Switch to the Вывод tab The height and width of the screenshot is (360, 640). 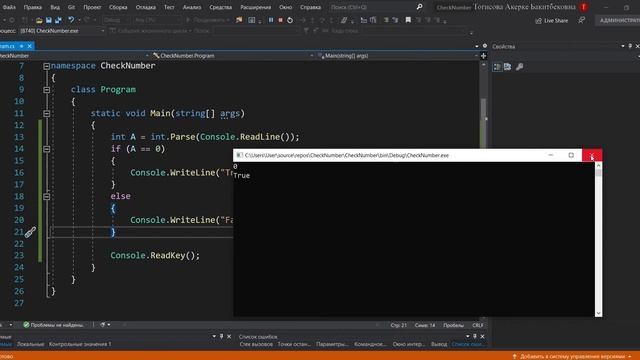pyautogui.click(x=439, y=344)
